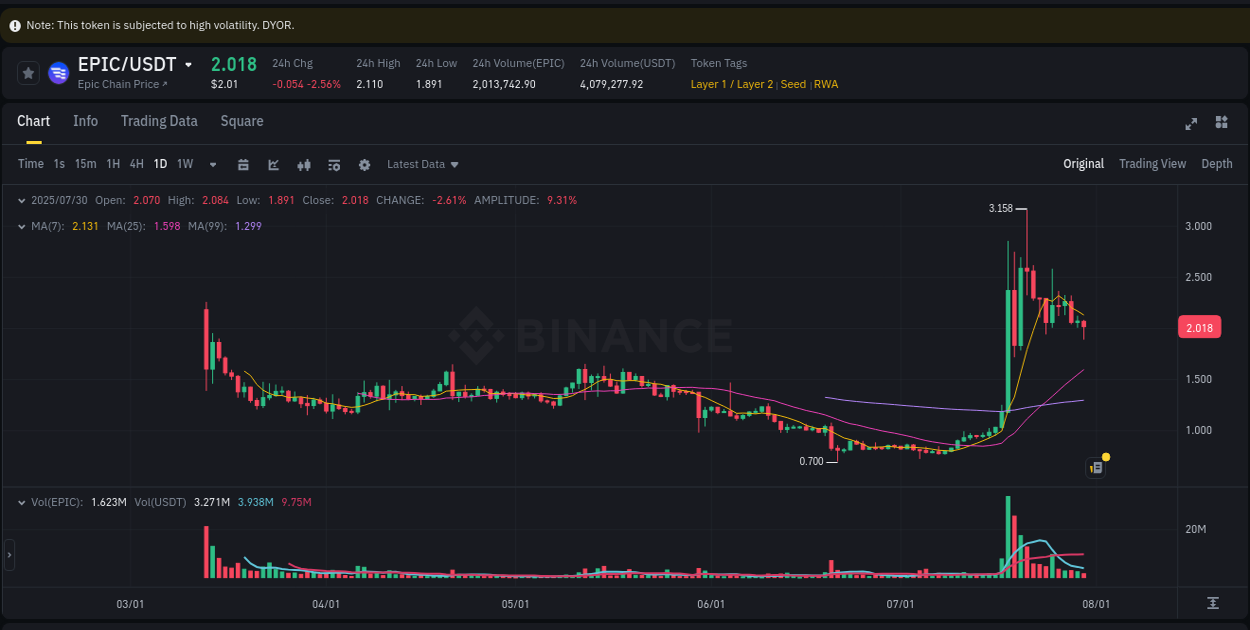The width and height of the screenshot is (1250, 630).
Task: Collapse the Vol(EPIC) indicator row
Action: click(22, 502)
